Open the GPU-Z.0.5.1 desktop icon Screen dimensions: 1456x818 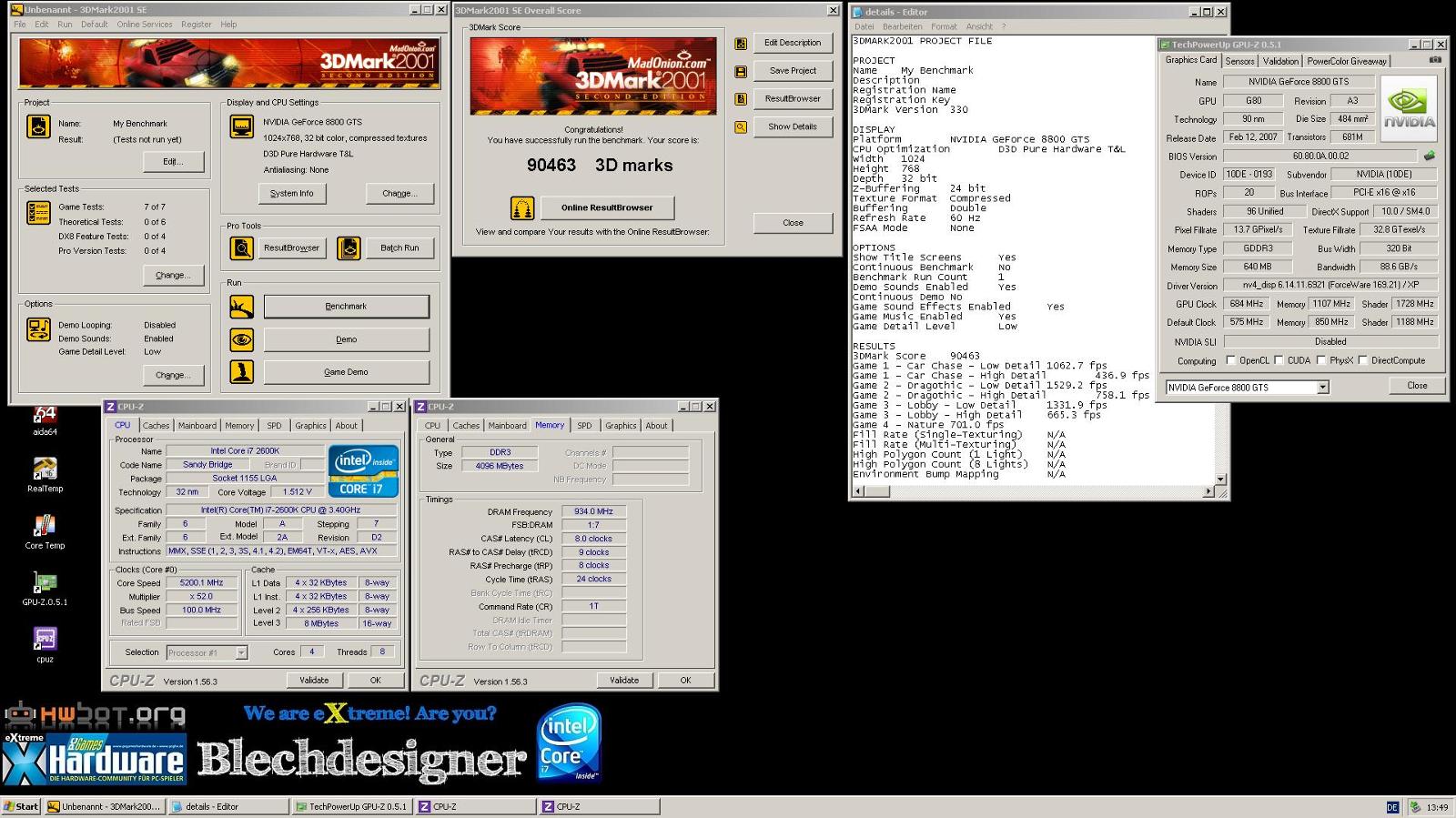[x=45, y=589]
